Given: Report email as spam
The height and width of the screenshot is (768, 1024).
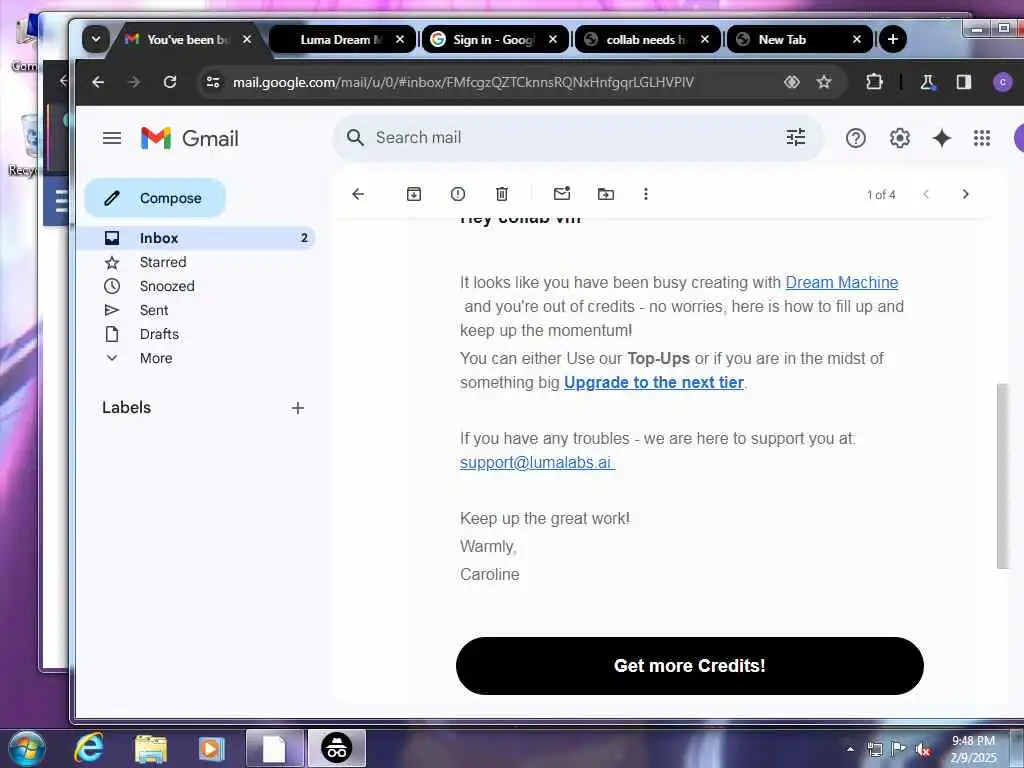Looking at the screenshot, I should click(x=458, y=194).
